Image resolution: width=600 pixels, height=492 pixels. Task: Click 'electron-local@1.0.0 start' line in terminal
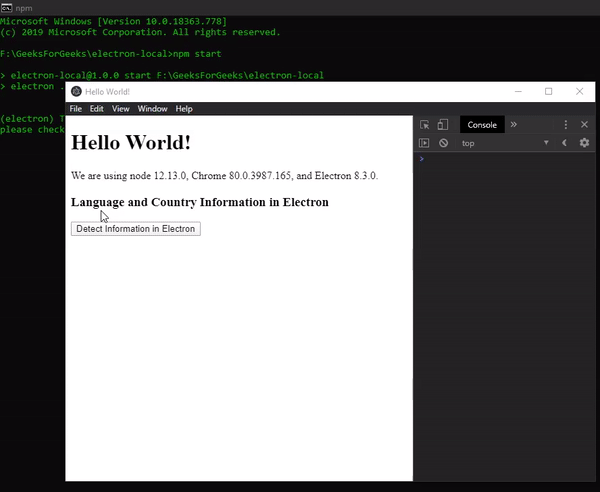click(x=162, y=75)
